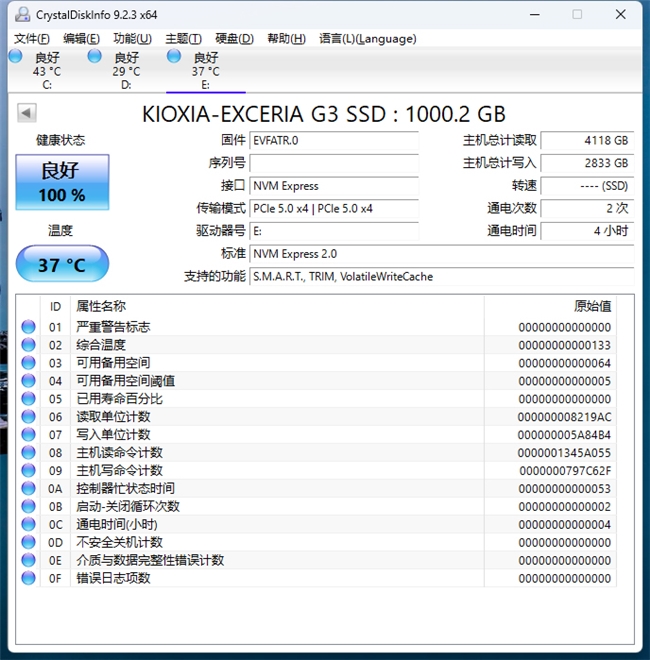
Task: Open the 语言(L)(Language) menu
Action: [368, 39]
